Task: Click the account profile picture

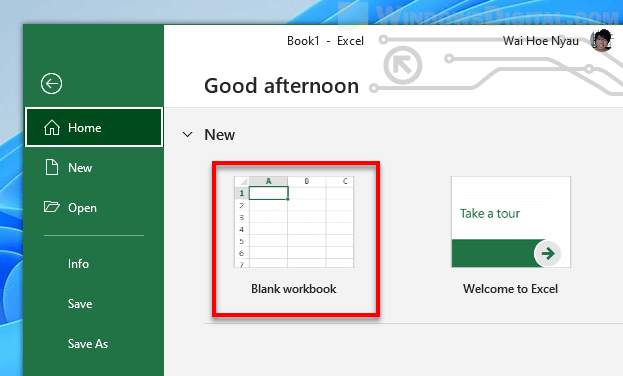Action: point(602,40)
